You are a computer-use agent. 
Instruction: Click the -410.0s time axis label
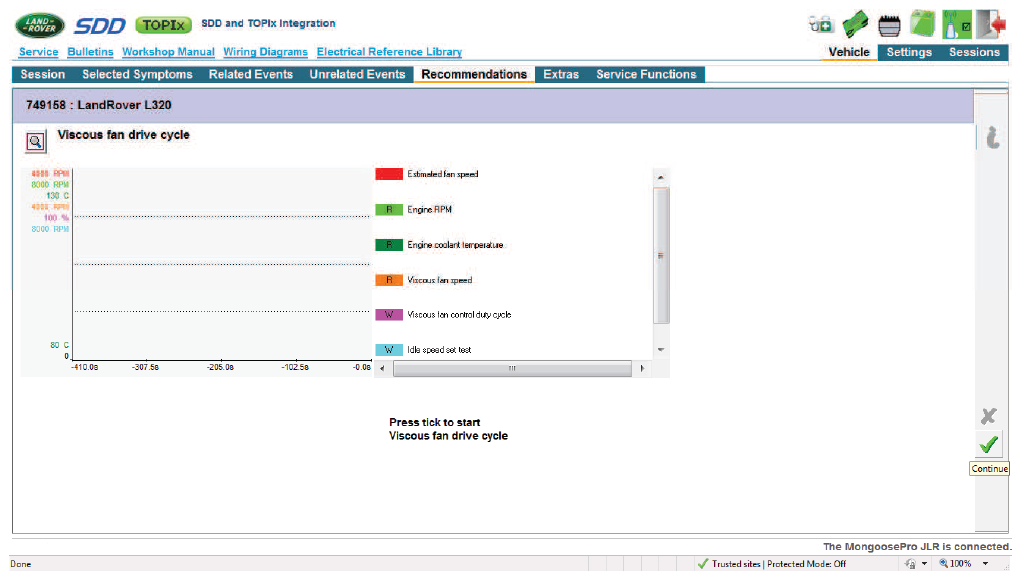coord(85,368)
